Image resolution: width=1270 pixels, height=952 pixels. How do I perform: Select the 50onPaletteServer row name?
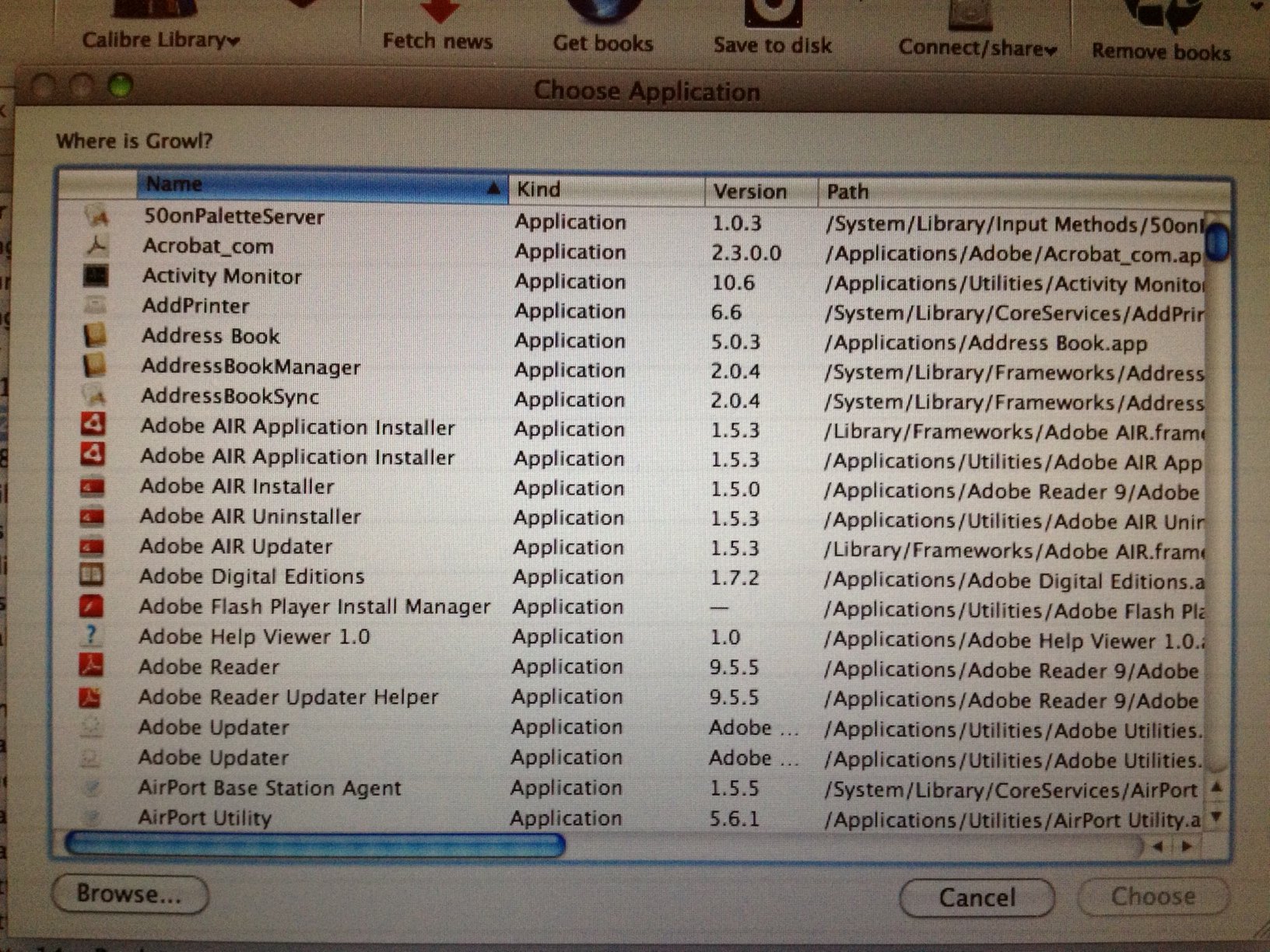(234, 216)
